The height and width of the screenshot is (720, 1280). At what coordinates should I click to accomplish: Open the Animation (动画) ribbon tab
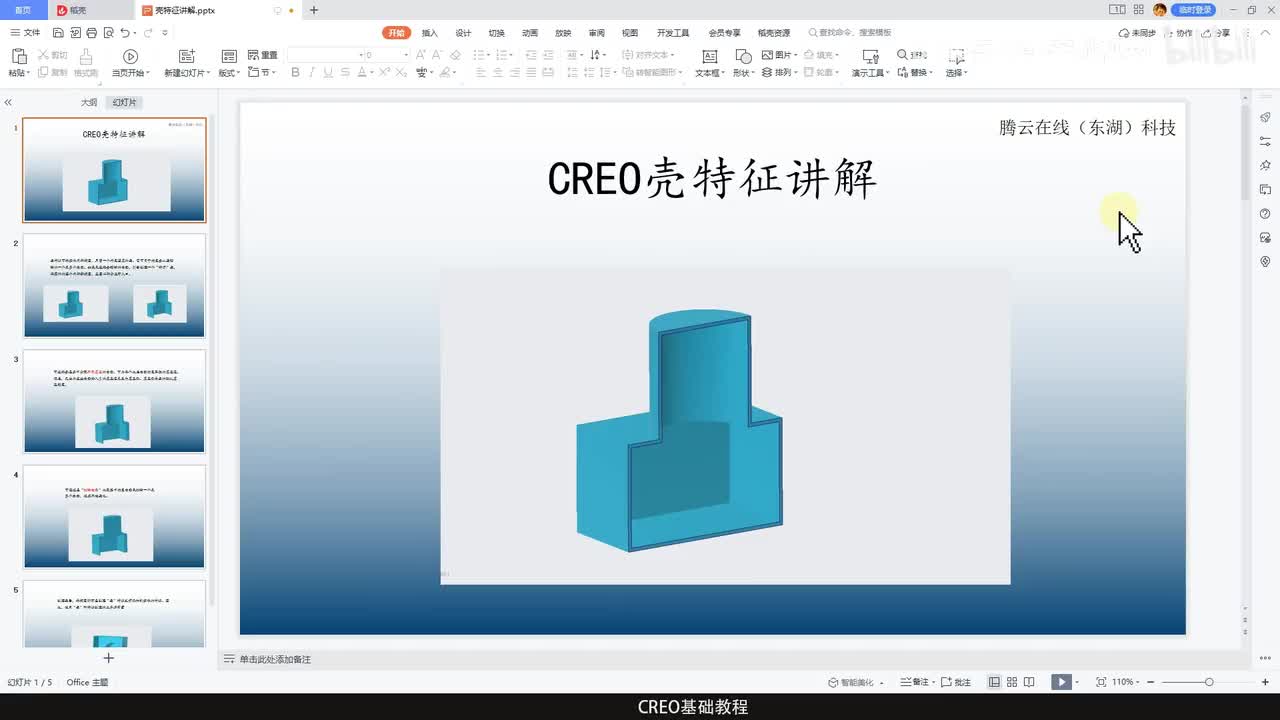pos(530,33)
